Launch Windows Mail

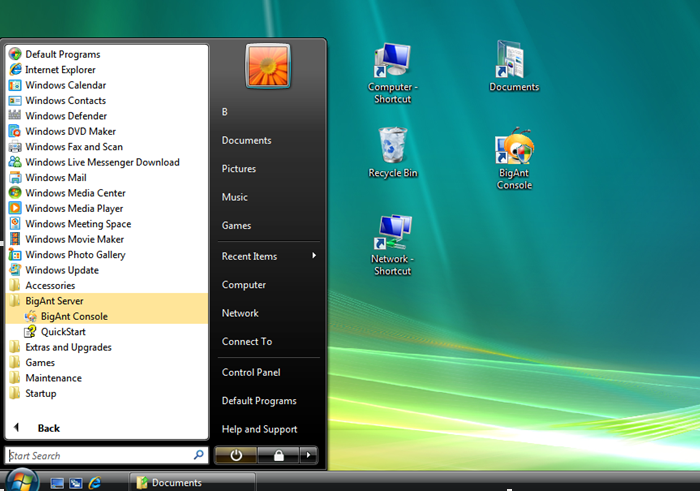coord(107,178)
